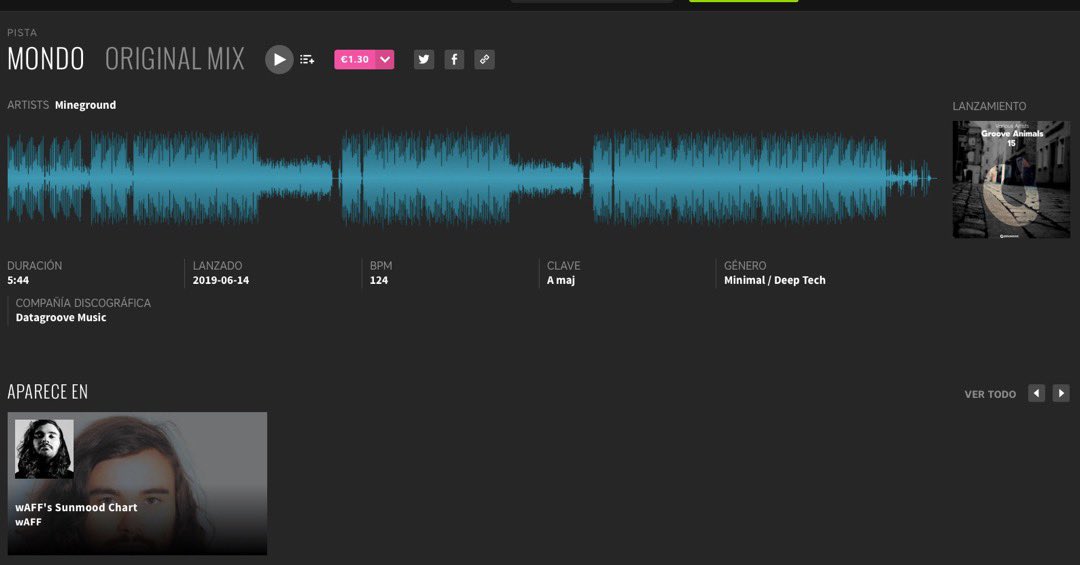This screenshot has height=565, width=1080.
Task: Select release date 2019-06-14
Action: (220, 280)
